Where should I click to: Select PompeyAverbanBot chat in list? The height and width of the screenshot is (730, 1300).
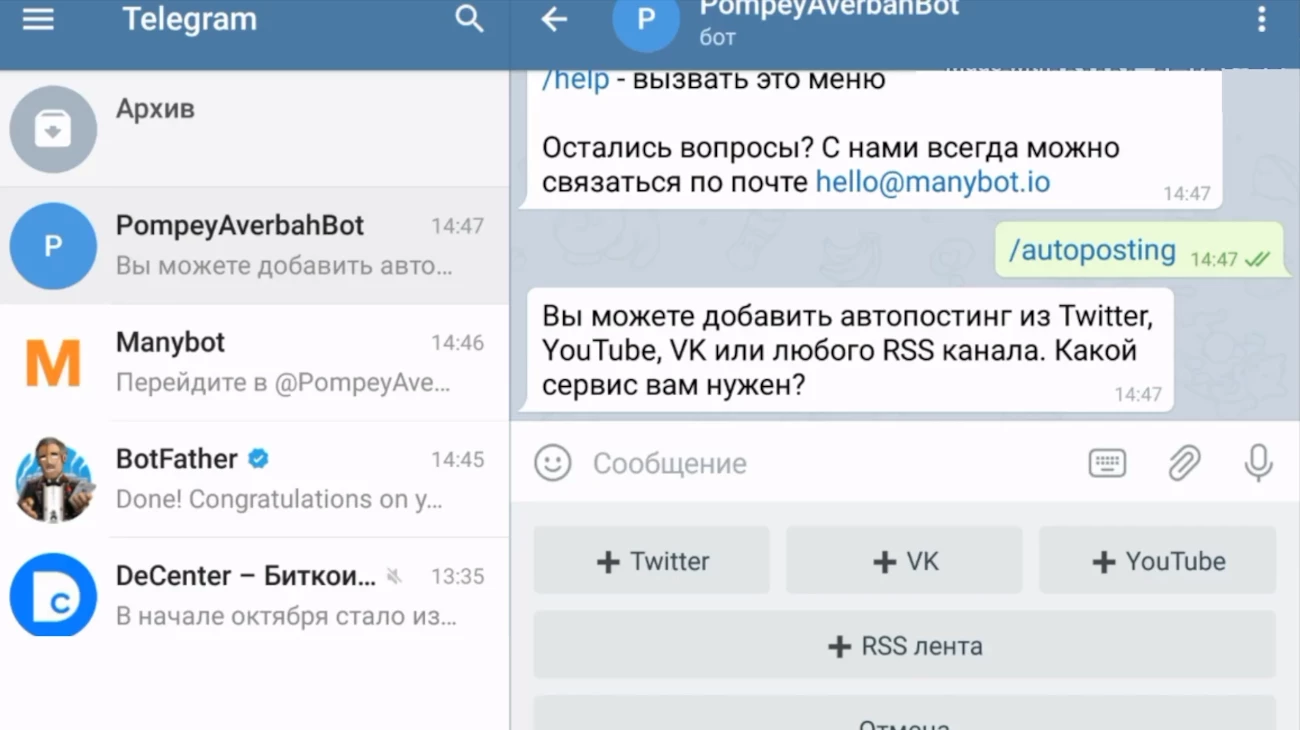[254, 246]
